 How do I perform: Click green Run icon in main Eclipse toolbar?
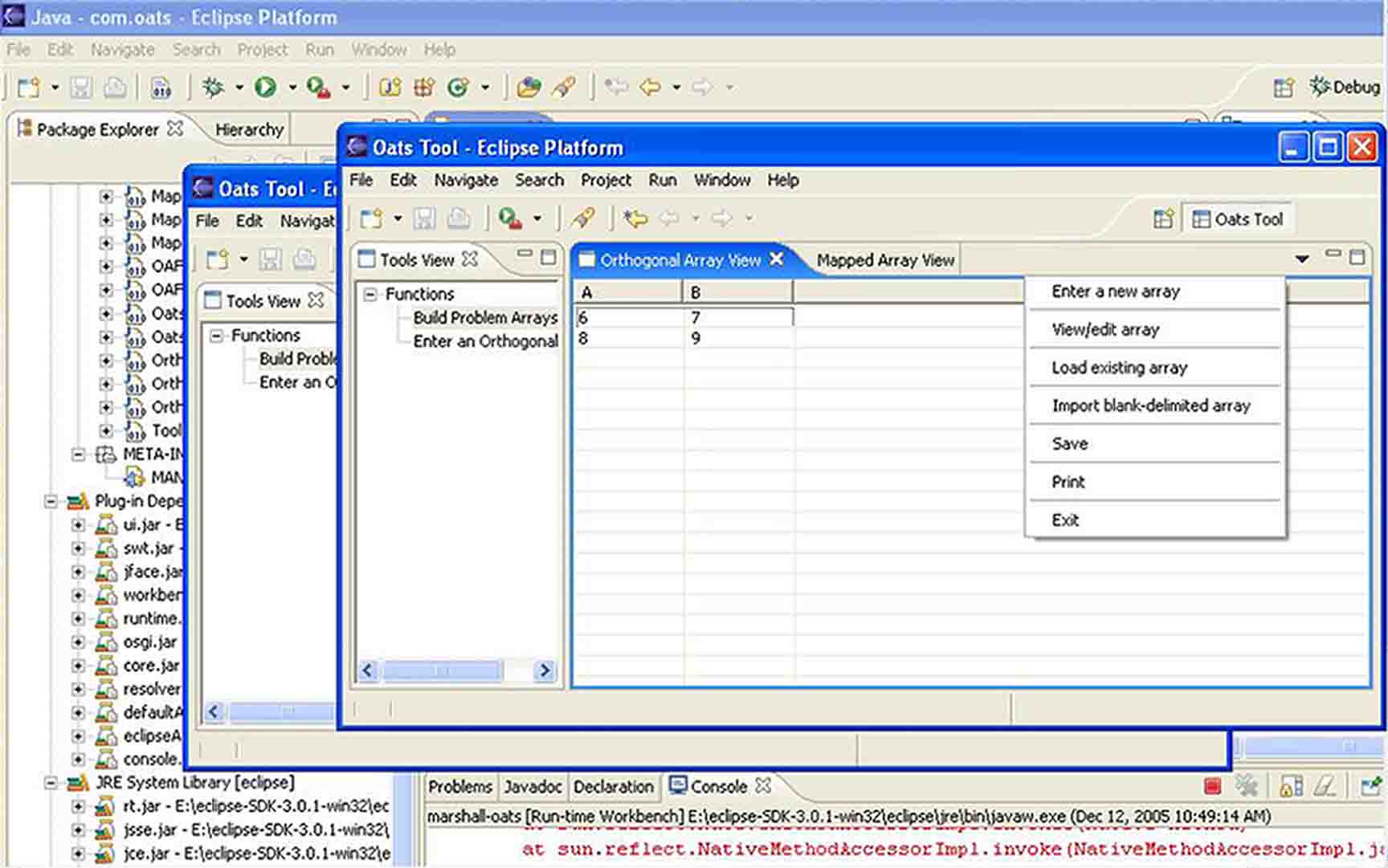pyautogui.click(x=265, y=87)
